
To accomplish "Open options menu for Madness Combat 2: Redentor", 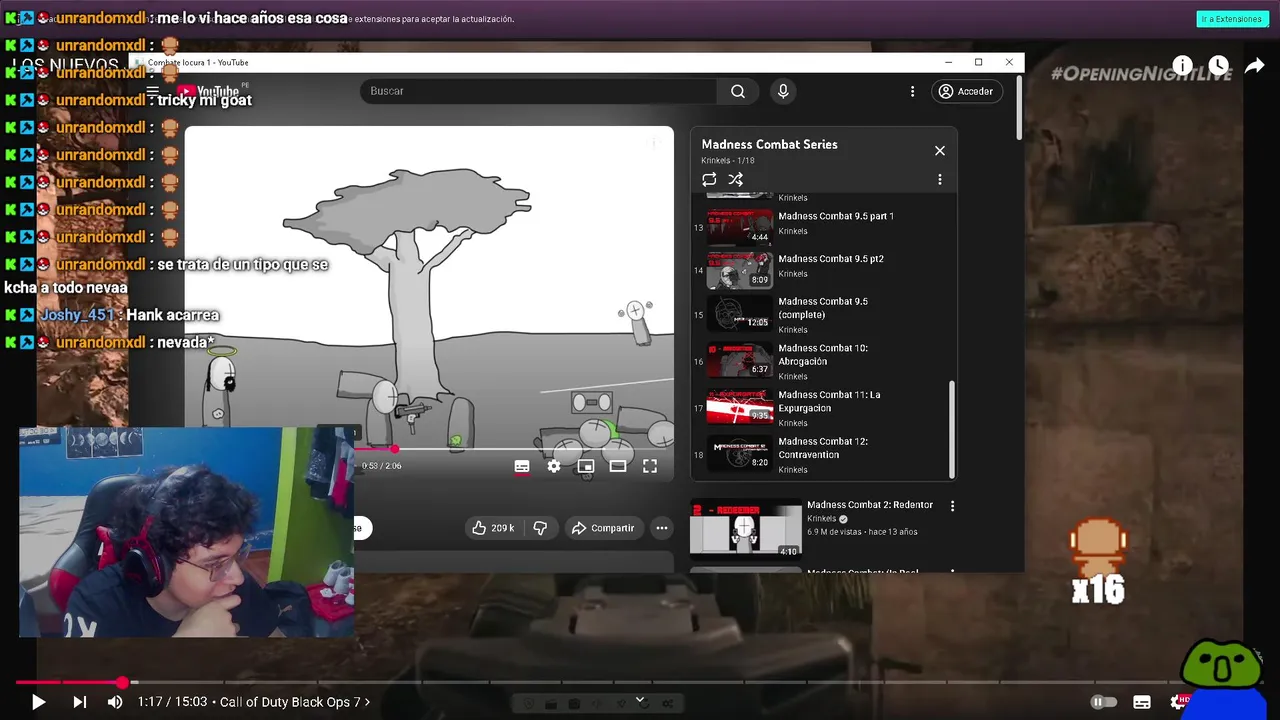I will [x=952, y=506].
